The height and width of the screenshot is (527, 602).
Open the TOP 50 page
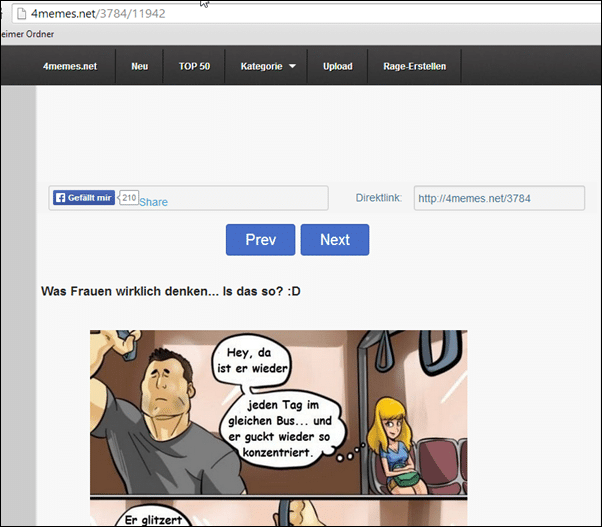pos(194,66)
